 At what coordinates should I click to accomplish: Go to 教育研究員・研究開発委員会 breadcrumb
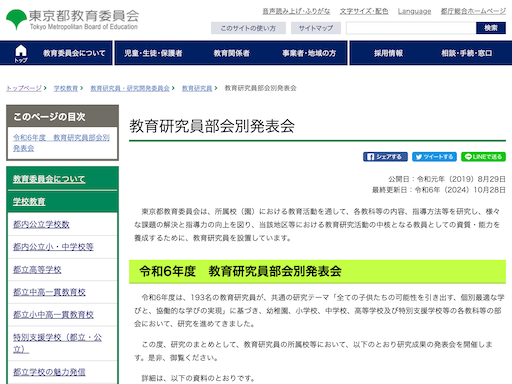pos(130,88)
